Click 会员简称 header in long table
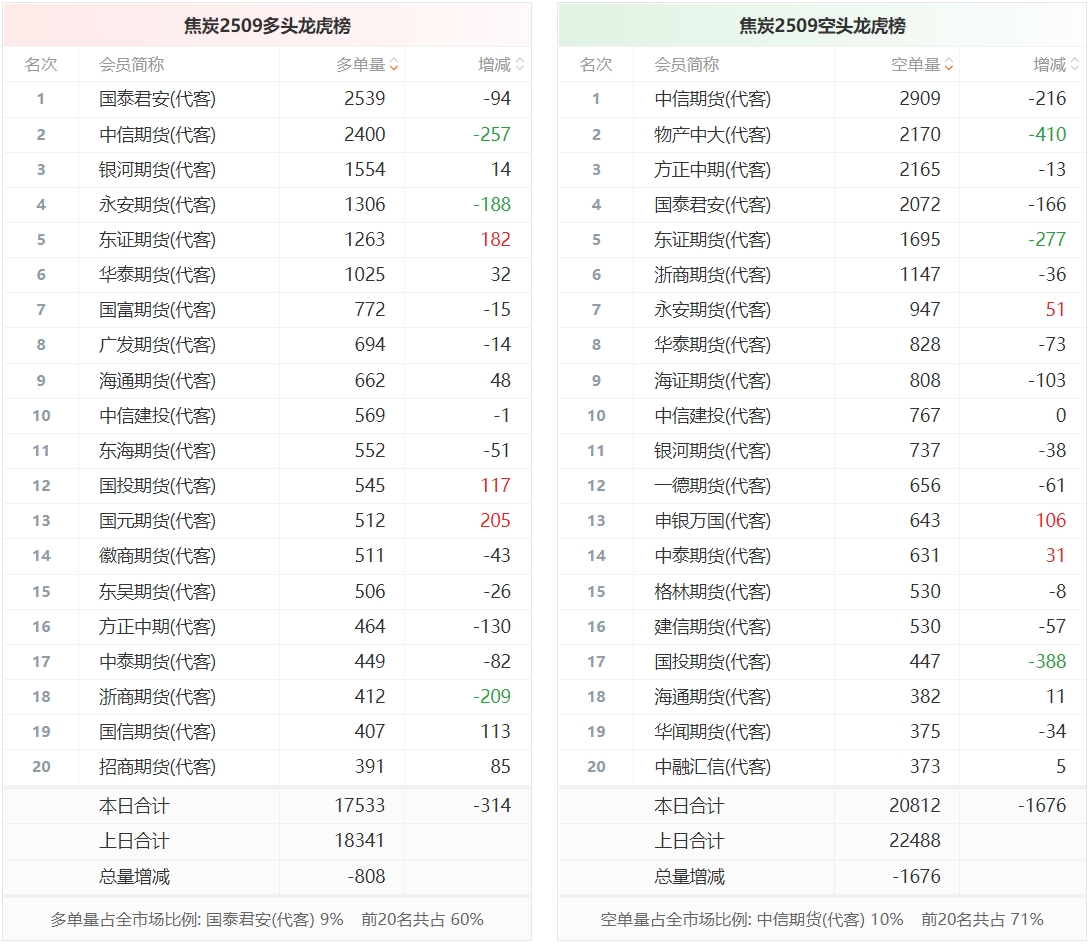The image size is (1091, 945). click(132, 65)
